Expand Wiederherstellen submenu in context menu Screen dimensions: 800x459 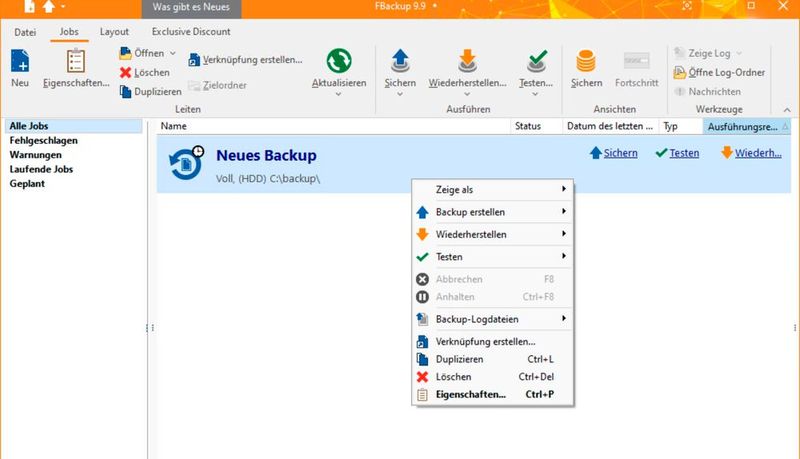(493, 235)
